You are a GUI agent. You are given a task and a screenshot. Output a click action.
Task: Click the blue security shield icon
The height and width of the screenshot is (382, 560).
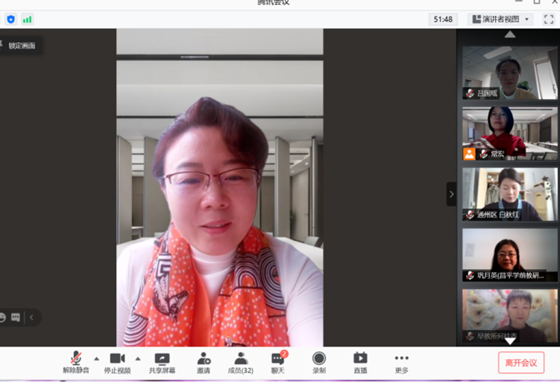[x=11, y=19]
